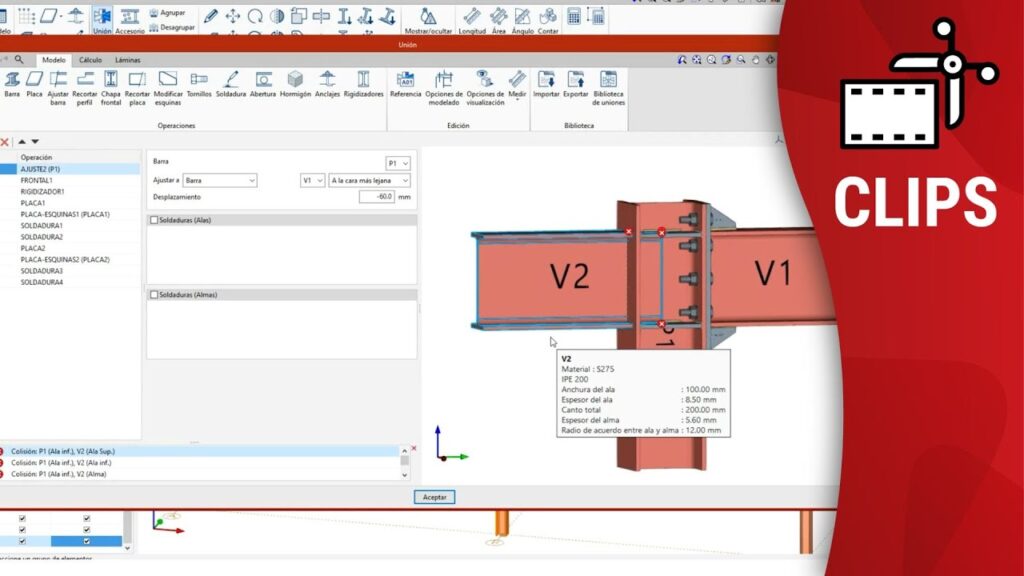Select the Hormigón concrete tool
Screen dimensions: 1024x576
[295, 84]
